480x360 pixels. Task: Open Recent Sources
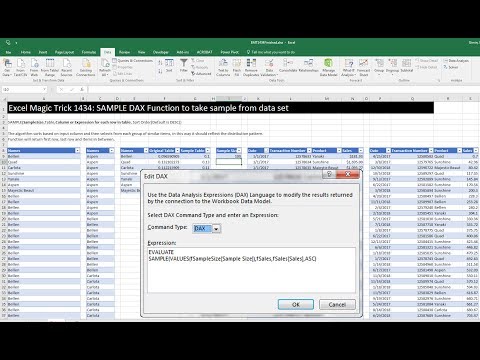[67, 67]
